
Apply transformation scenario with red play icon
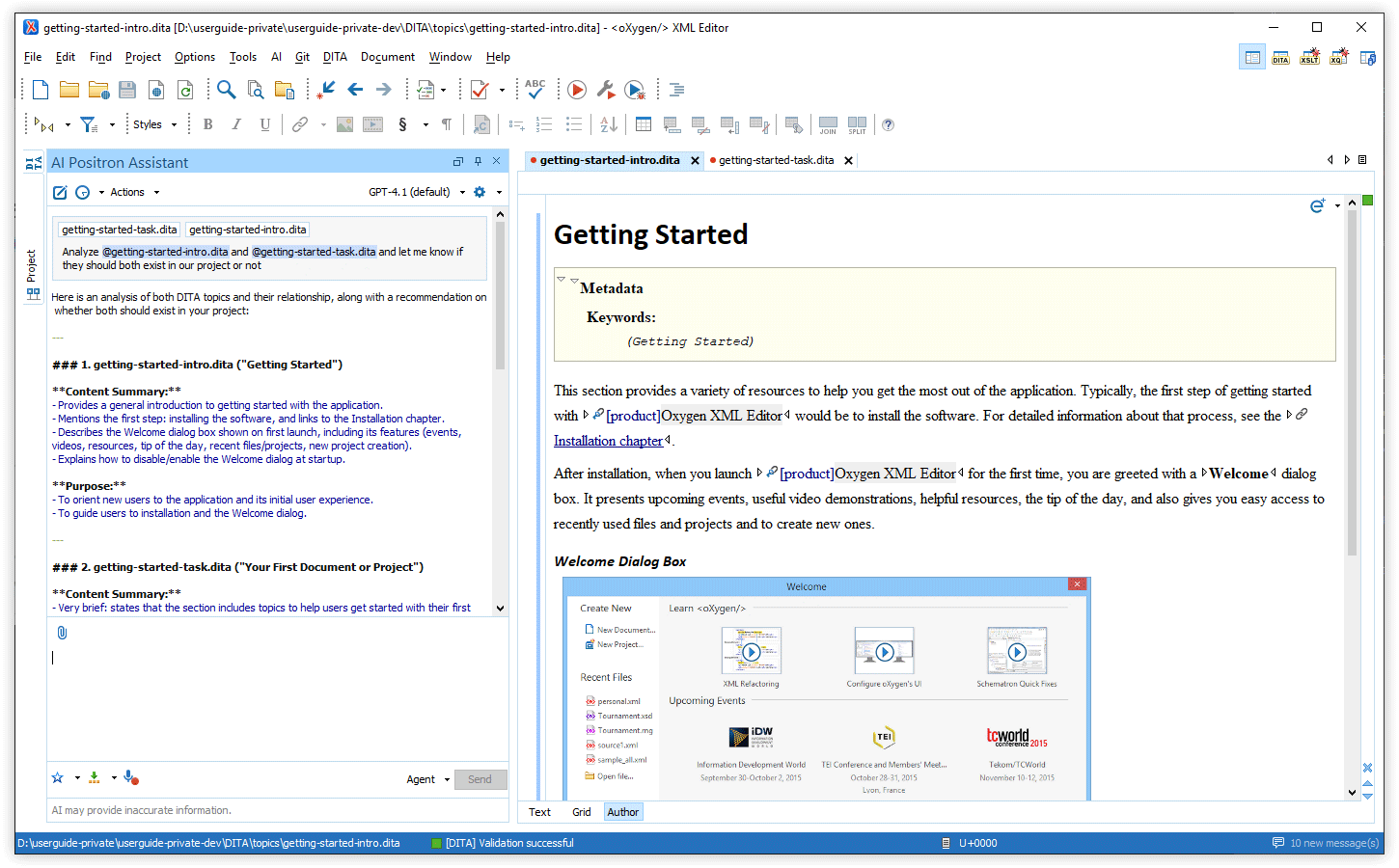577,90
